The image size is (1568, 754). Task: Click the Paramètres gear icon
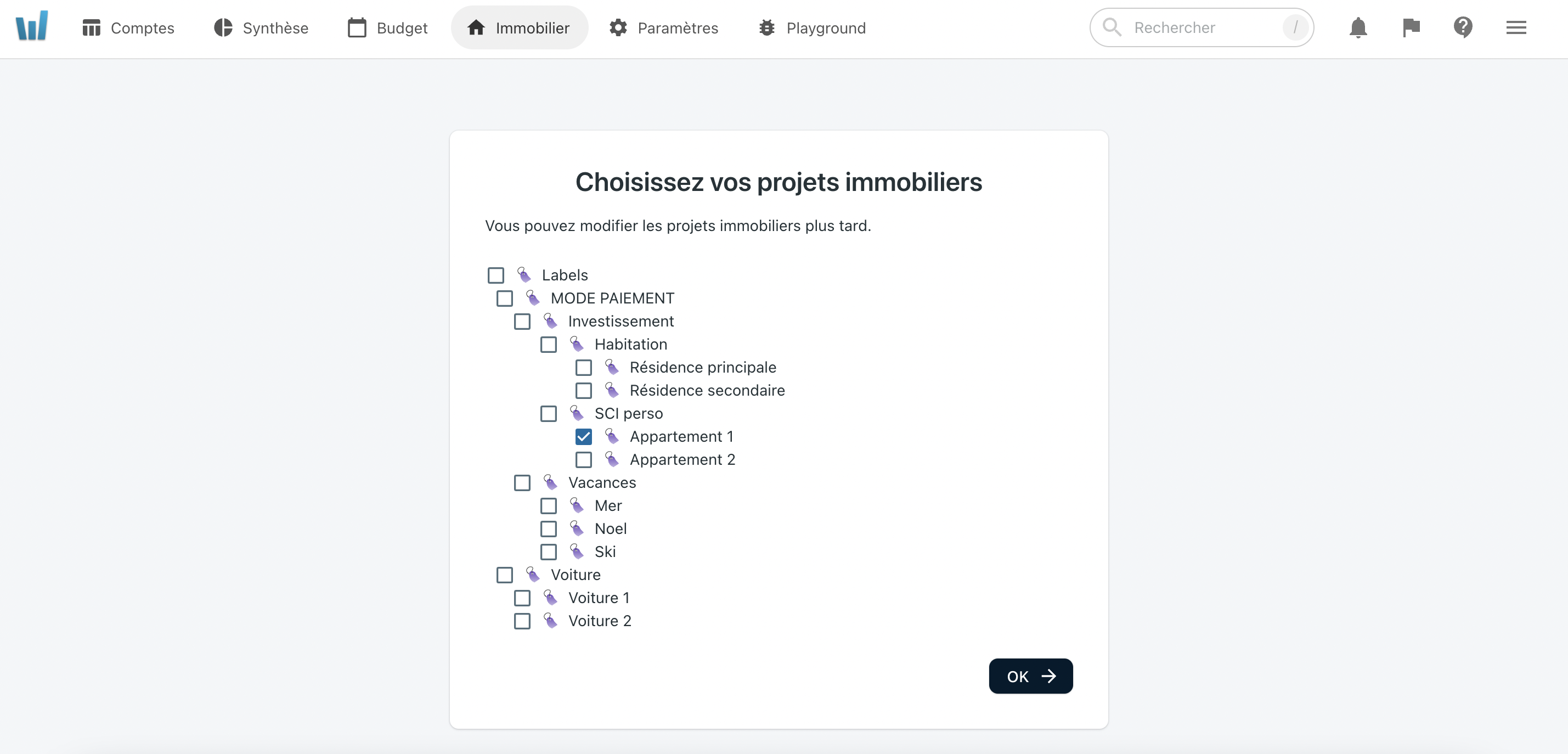coord(619,28)
